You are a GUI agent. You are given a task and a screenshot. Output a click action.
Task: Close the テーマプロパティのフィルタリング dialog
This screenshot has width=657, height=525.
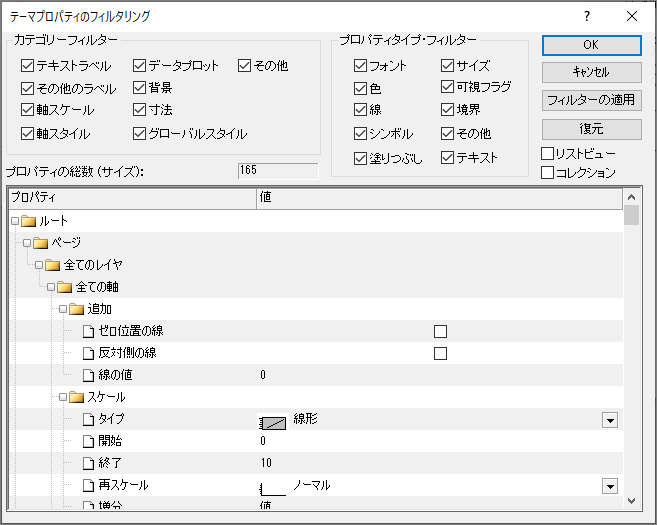click(632, 16)
